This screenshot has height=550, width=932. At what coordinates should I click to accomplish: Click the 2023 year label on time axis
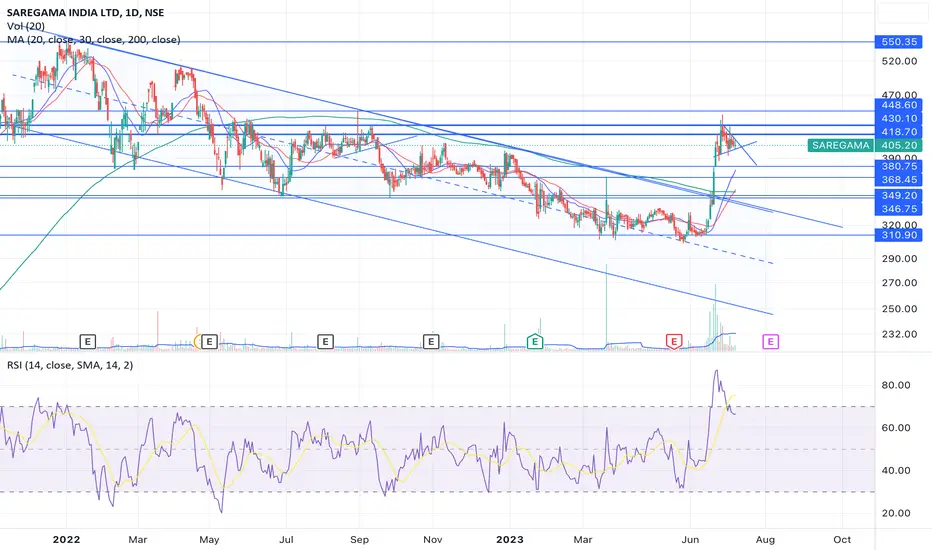[510, 540]
